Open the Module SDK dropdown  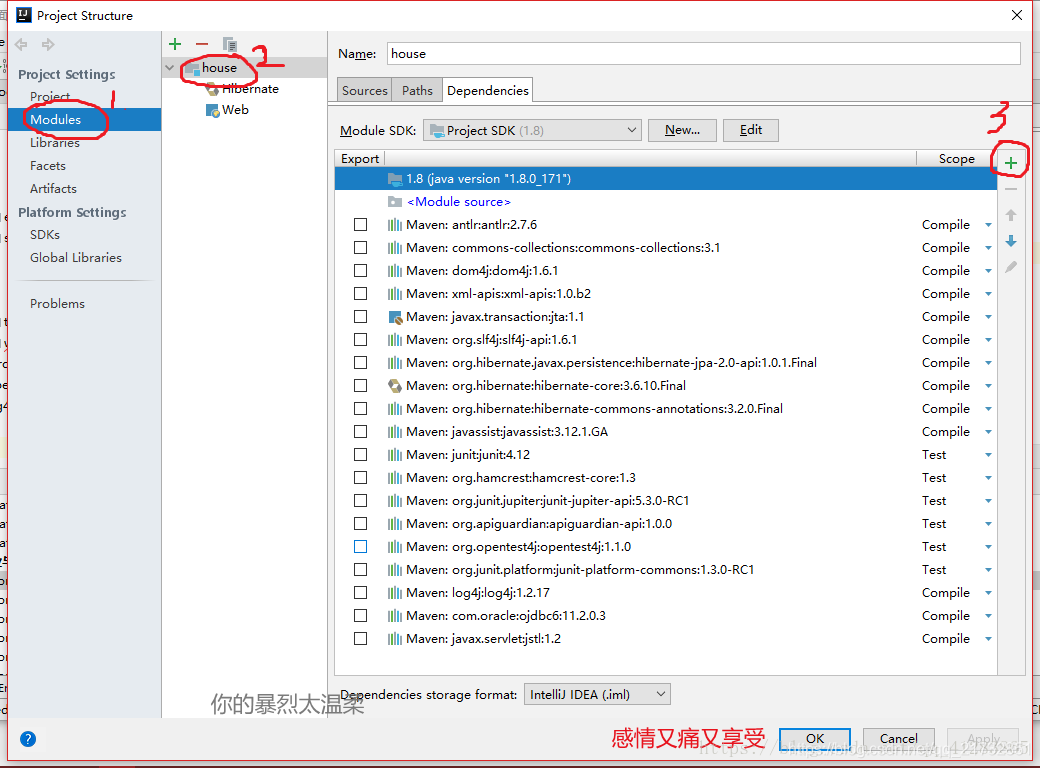(532, 131)
